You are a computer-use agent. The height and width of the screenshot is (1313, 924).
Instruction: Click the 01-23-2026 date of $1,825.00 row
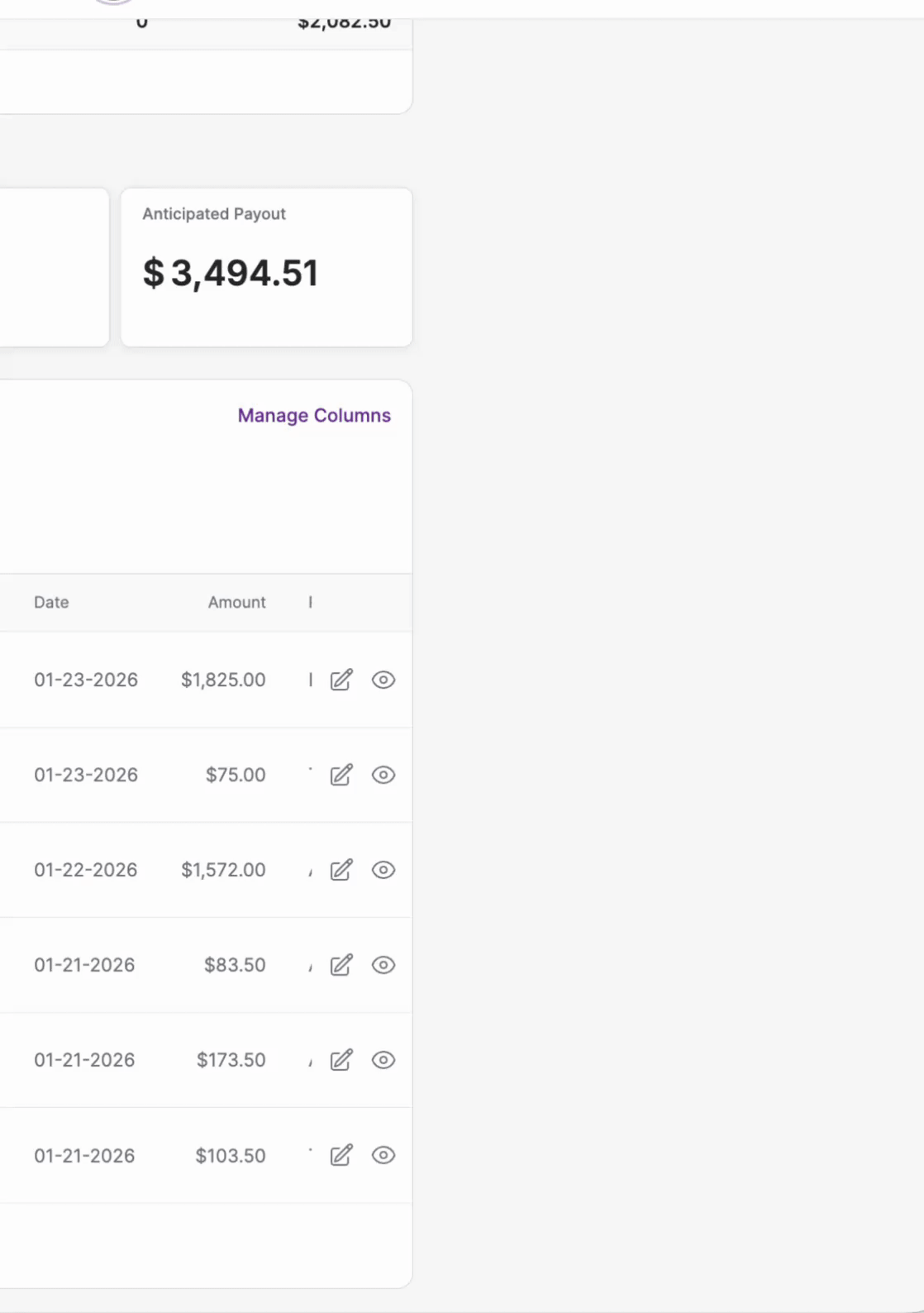coord(86,680)
